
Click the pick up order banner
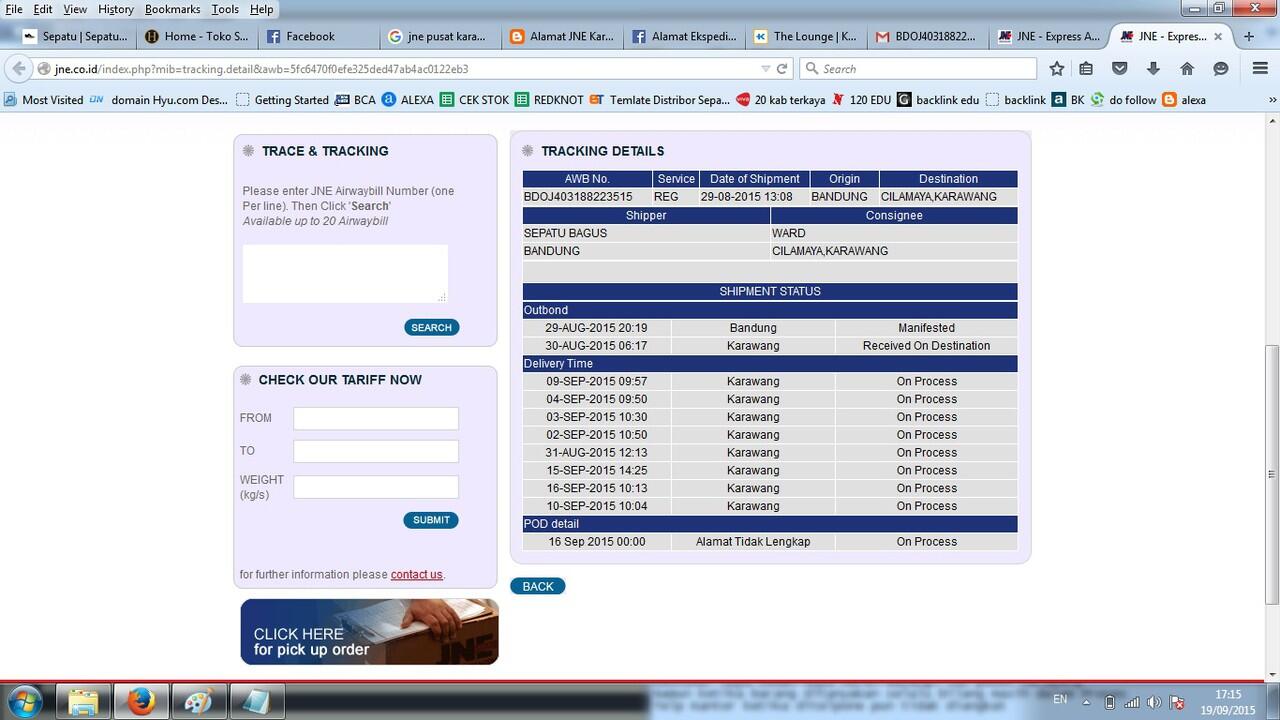(x=369, y=631)
